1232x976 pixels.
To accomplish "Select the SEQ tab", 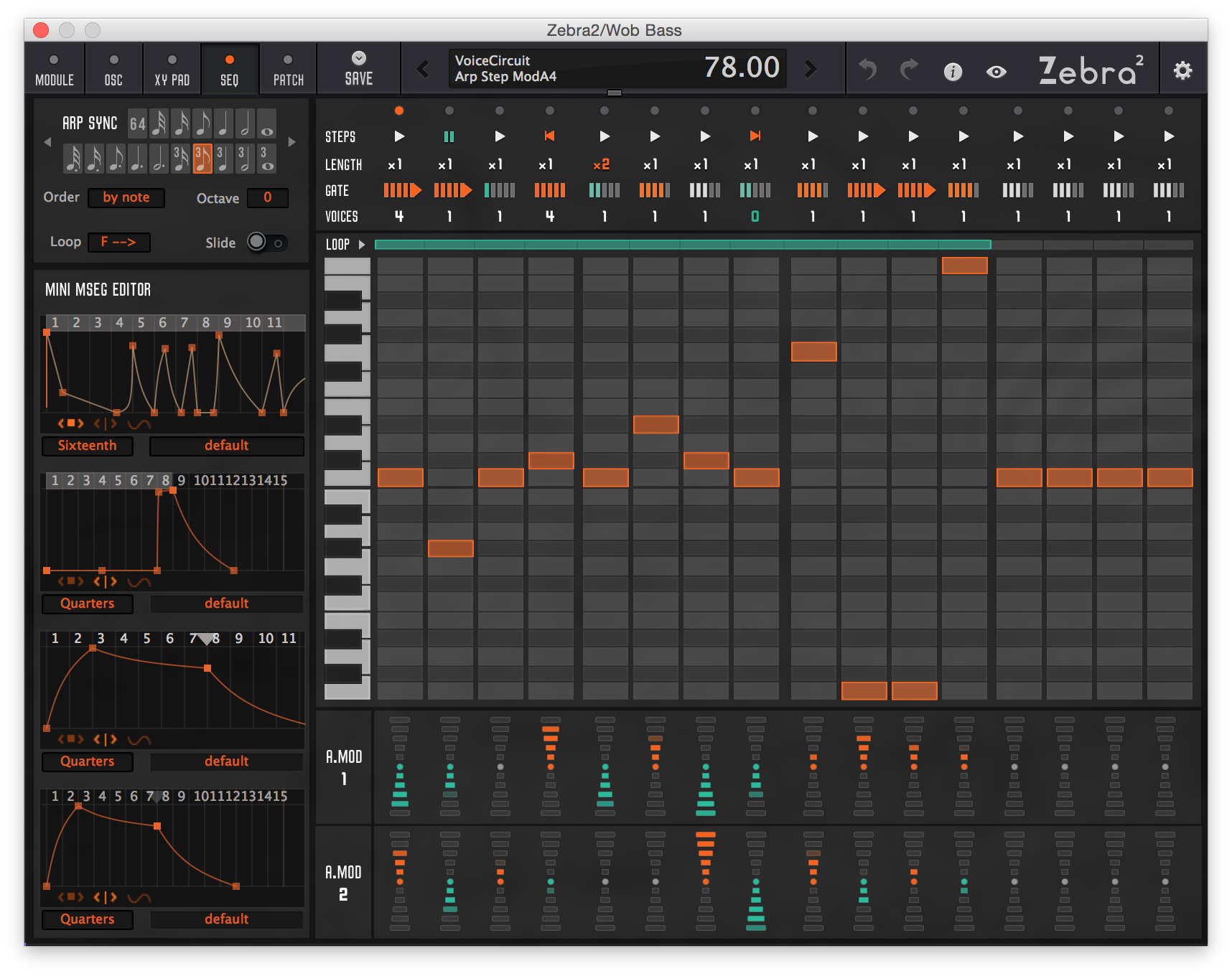I will [x=230, y=70].
